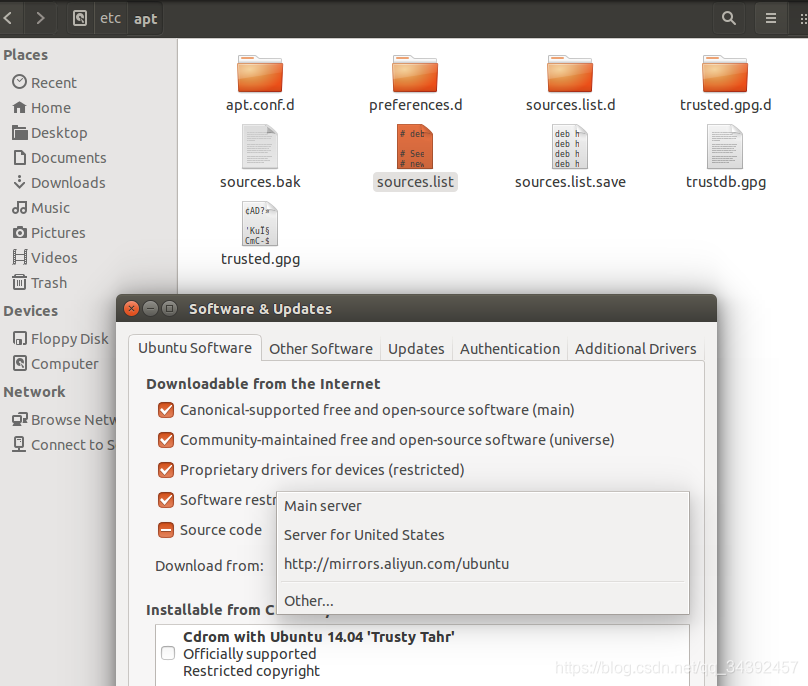This screenshot has height=686, width=808.
Task: Uncheck Community-maintained software (universe) checkbox
Action: [166, 440]
